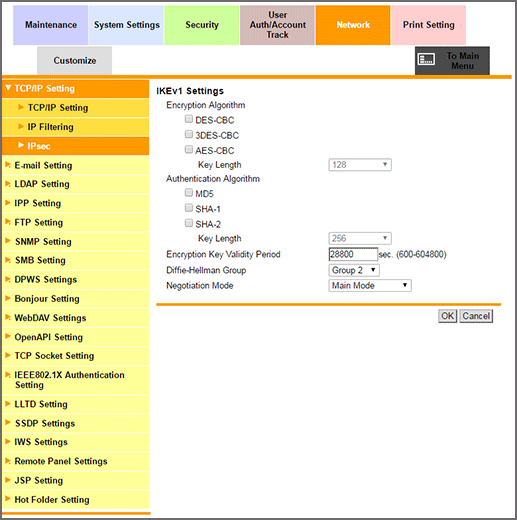Click the To Main Menu button
The image size is (517, 520).
pyautogui.click(x=452, y=61)
